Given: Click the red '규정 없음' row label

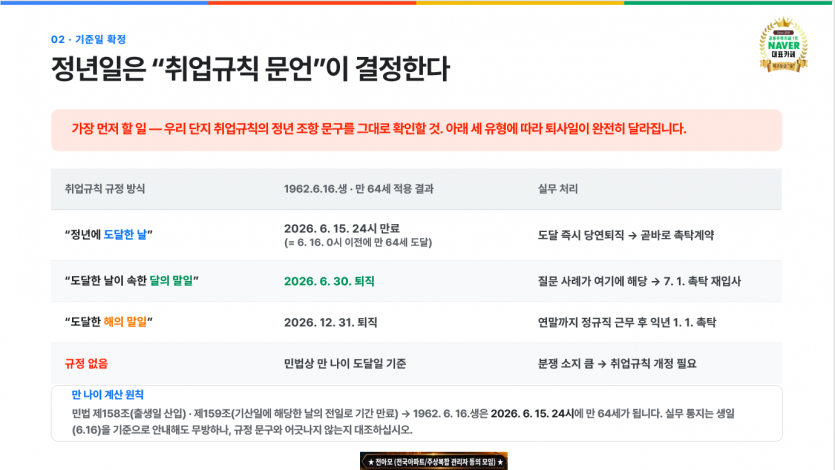Looking at the screenshot, I should pos(86,364).
